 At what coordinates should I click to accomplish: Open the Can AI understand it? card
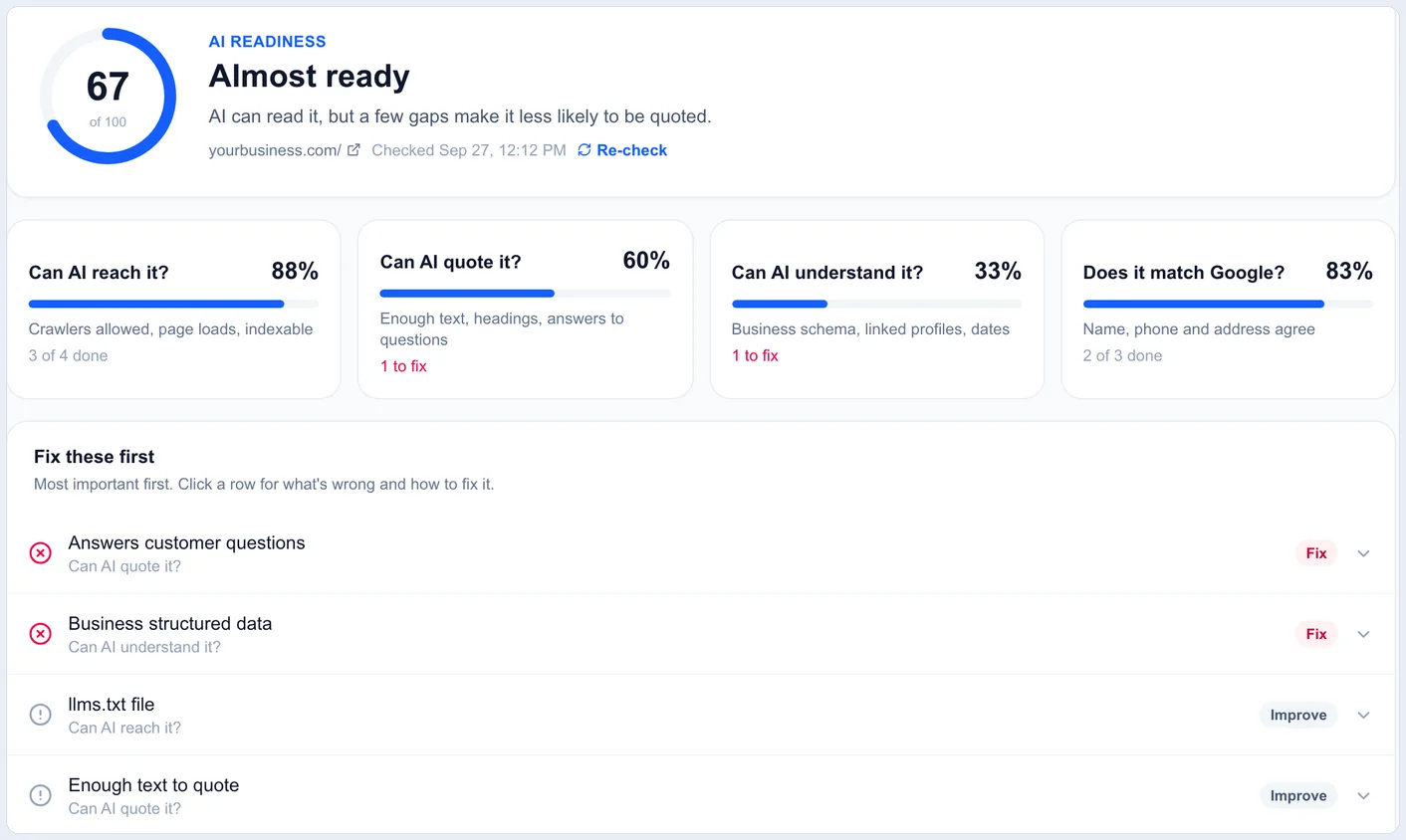tap(876, 310)
